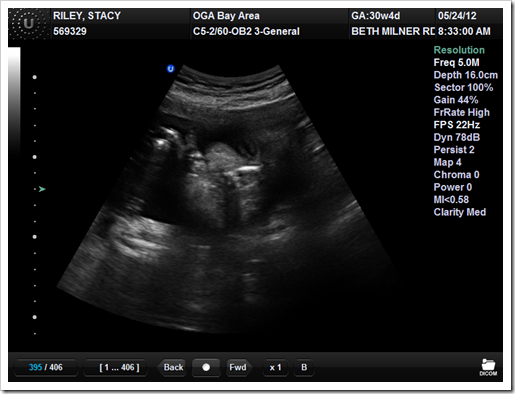Screen dimensions: 515x394
Task: Click the U logo icon in header
Action: click(x=29, y=24)
